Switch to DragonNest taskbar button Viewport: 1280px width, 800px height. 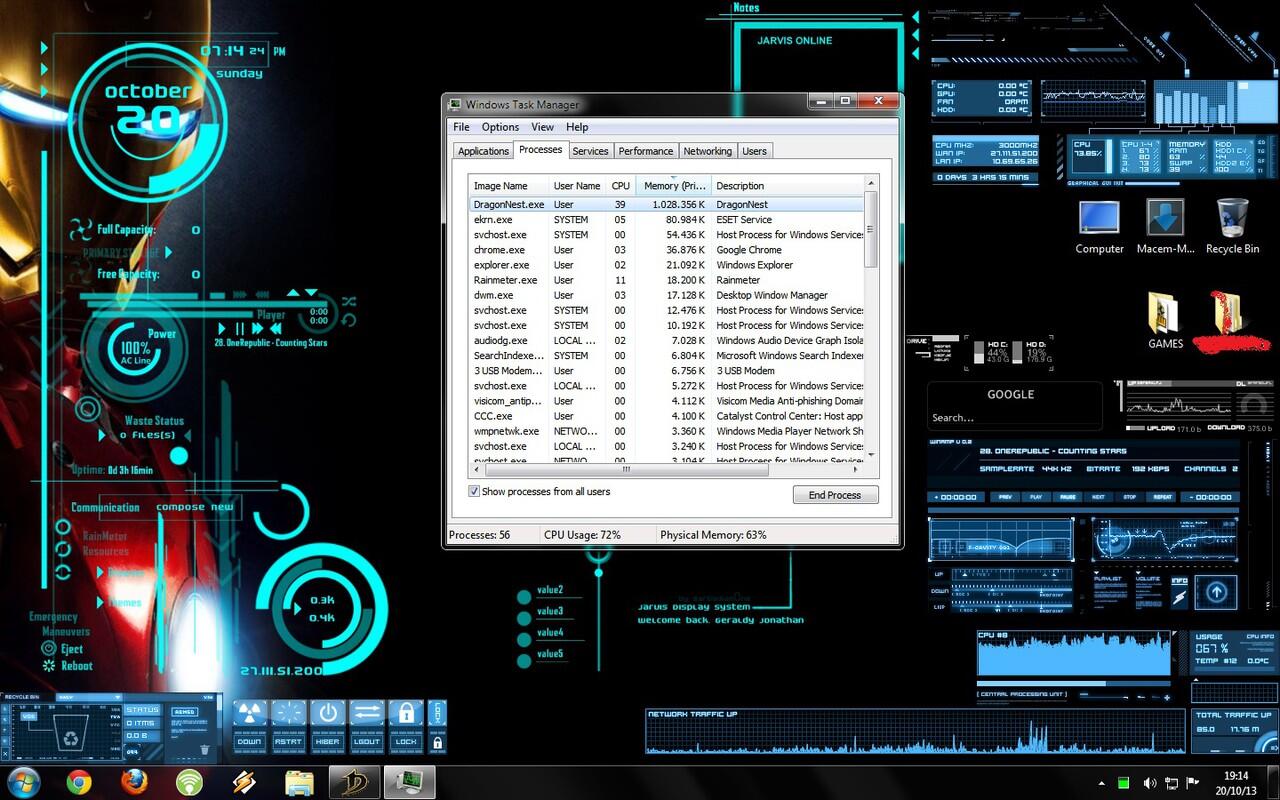coord(355,781)
